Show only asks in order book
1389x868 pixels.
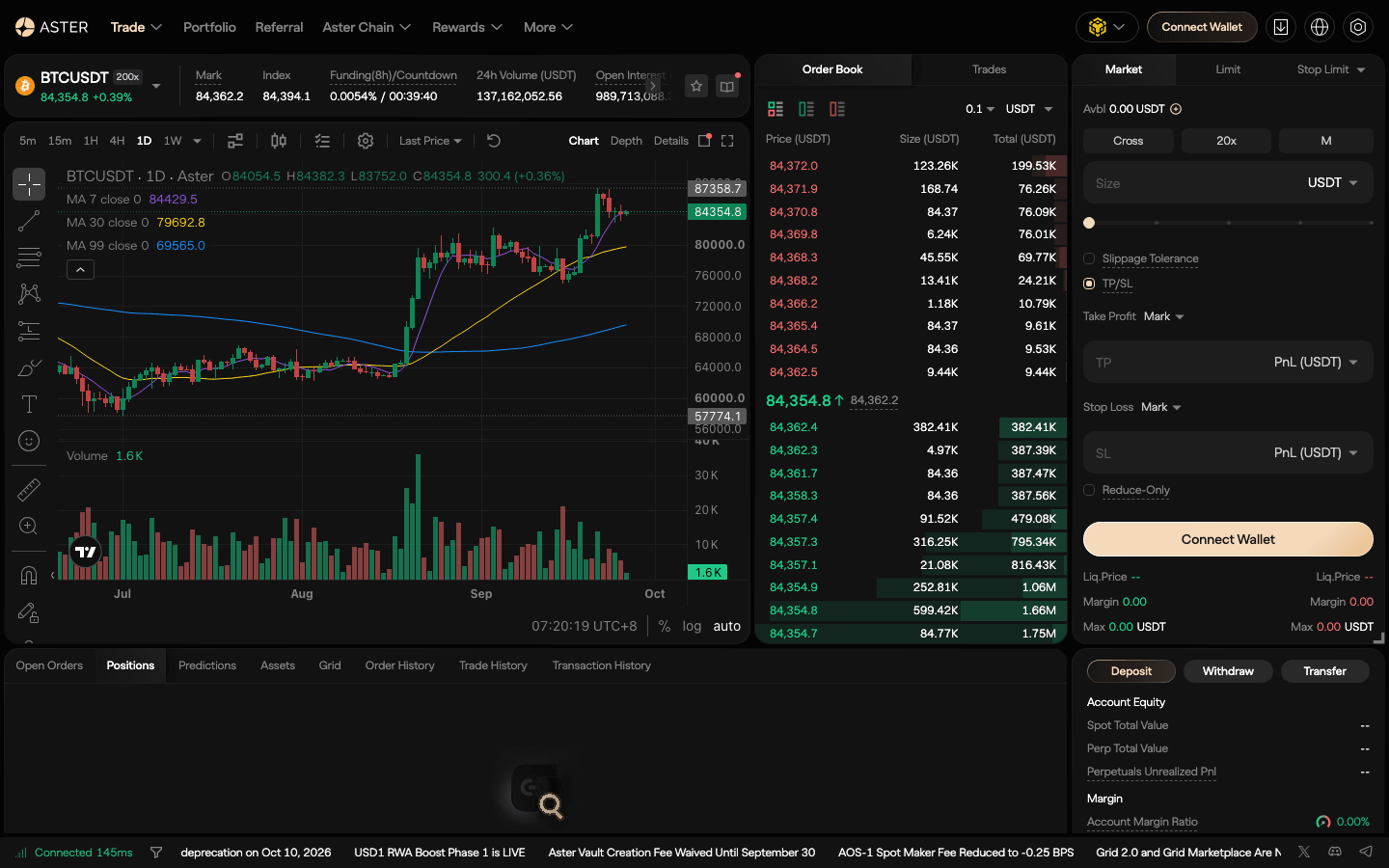pos(837,109)
